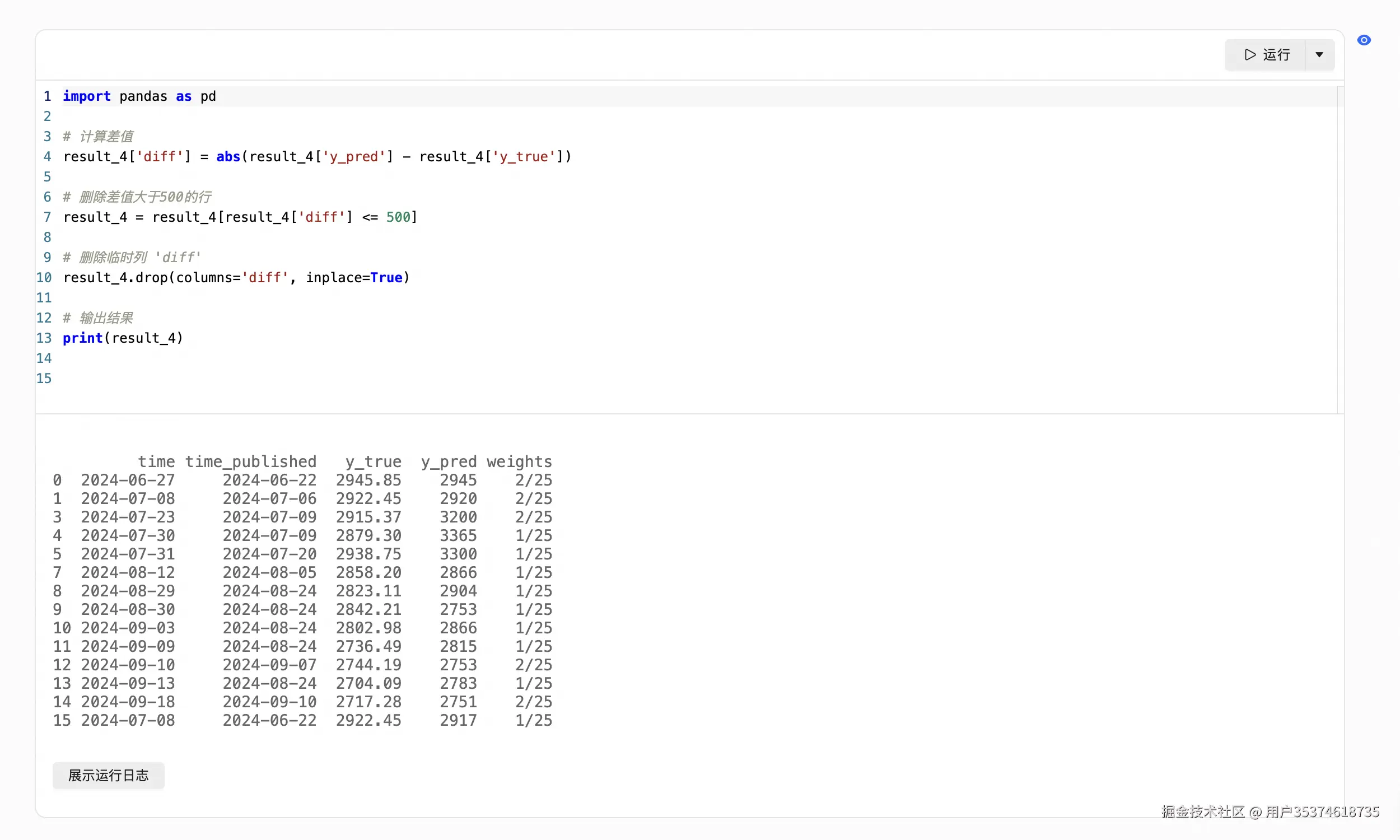Click the comment '# 删除差值大于500的行'

click(137, 197)
